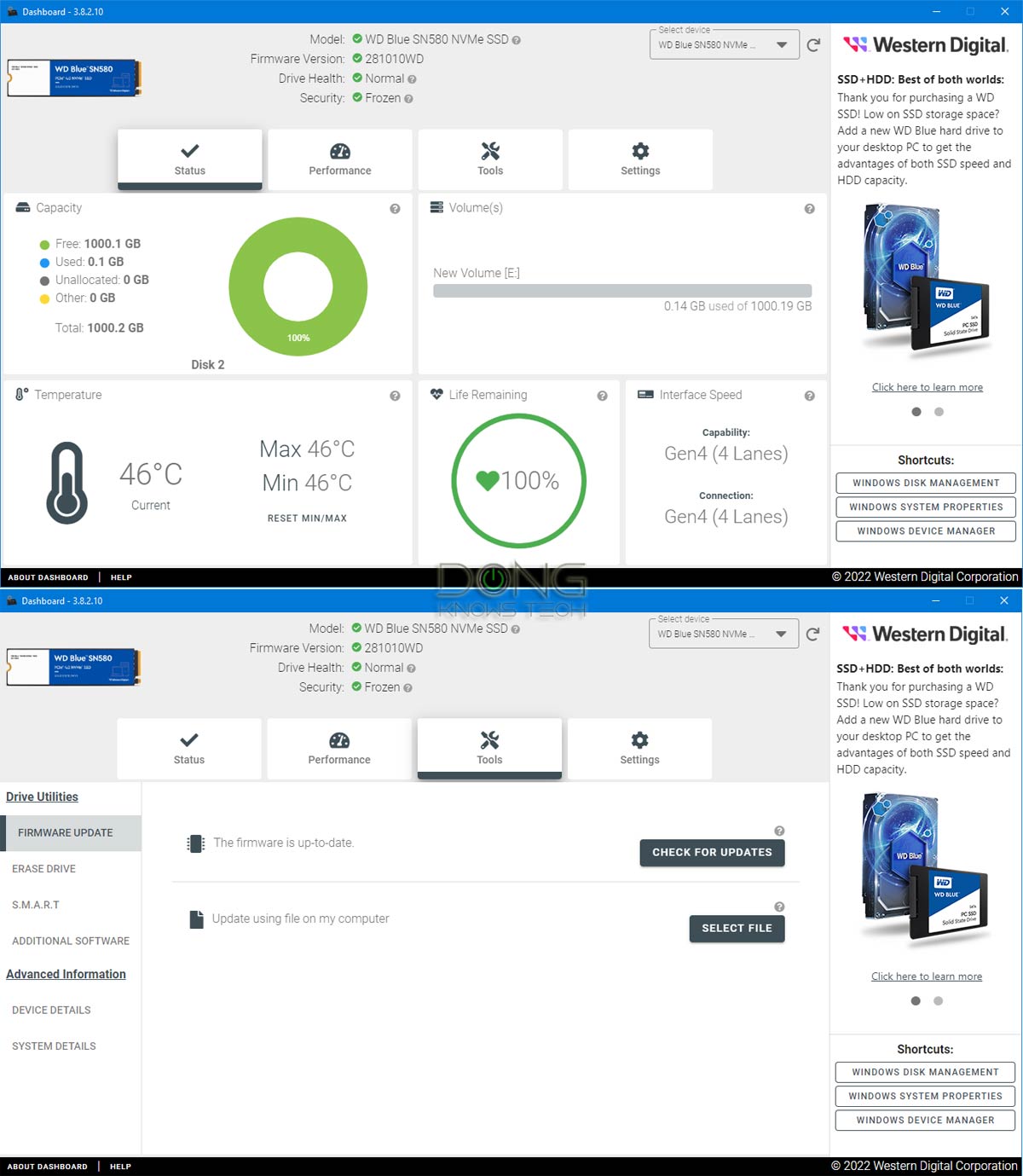This screenshot has height=1176, width=1023.
Task: Click the help icon above Select File button
Action: [x=779, y=907]
